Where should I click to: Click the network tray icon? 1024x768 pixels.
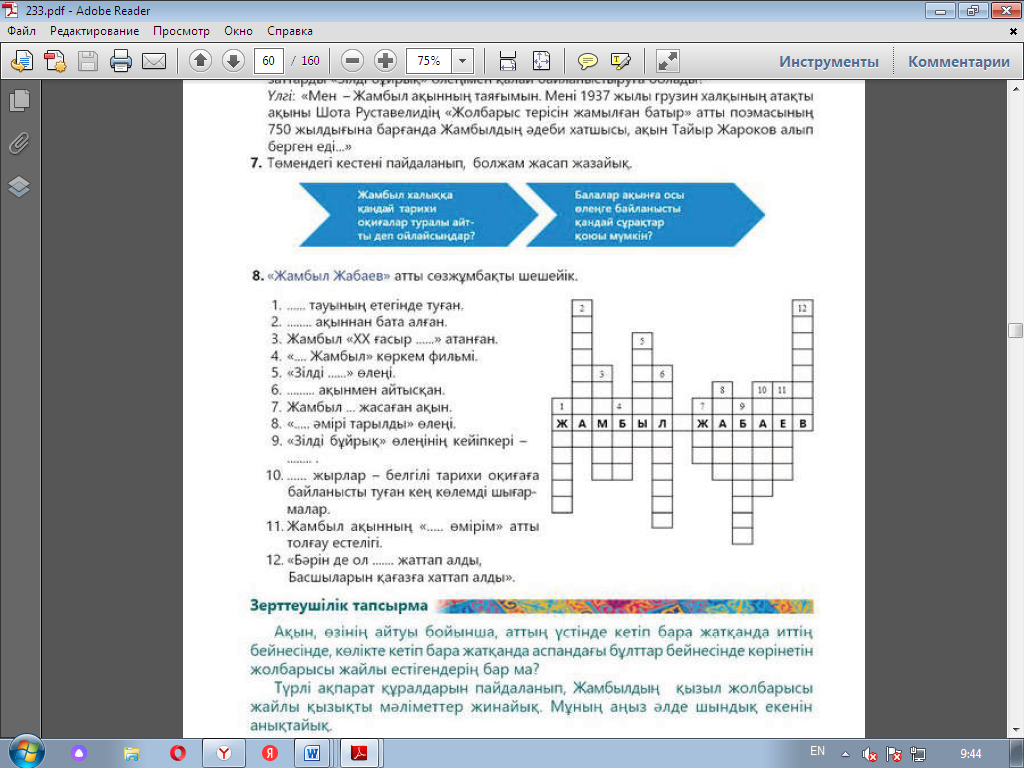[x=918, y=754]
